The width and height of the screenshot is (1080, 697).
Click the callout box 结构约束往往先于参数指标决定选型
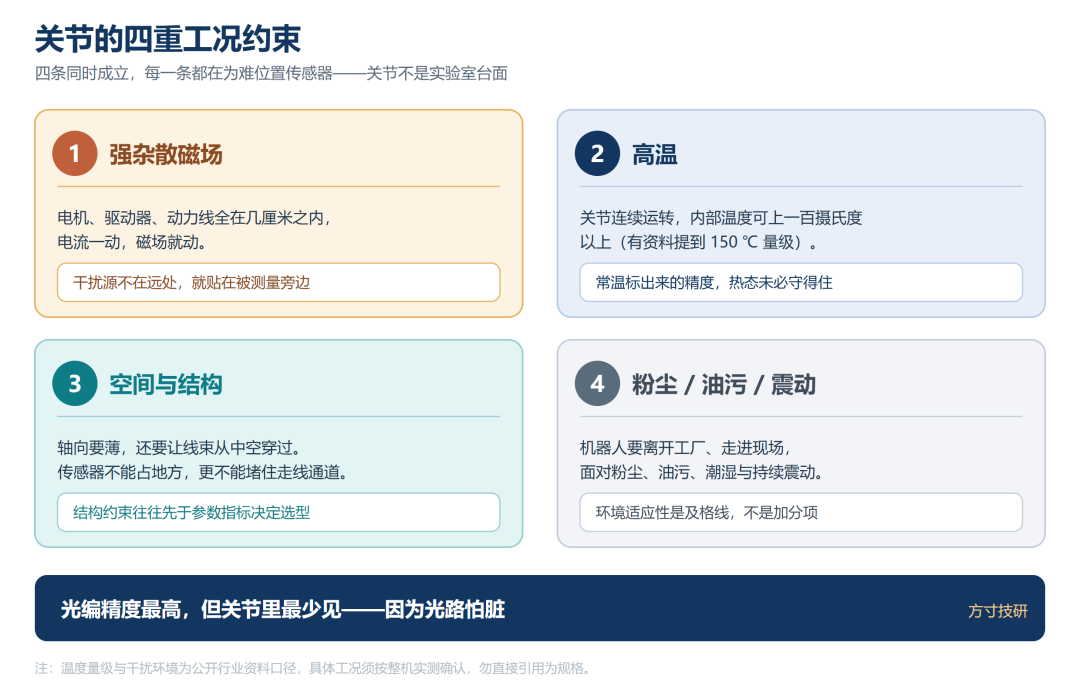click(278, 512)
